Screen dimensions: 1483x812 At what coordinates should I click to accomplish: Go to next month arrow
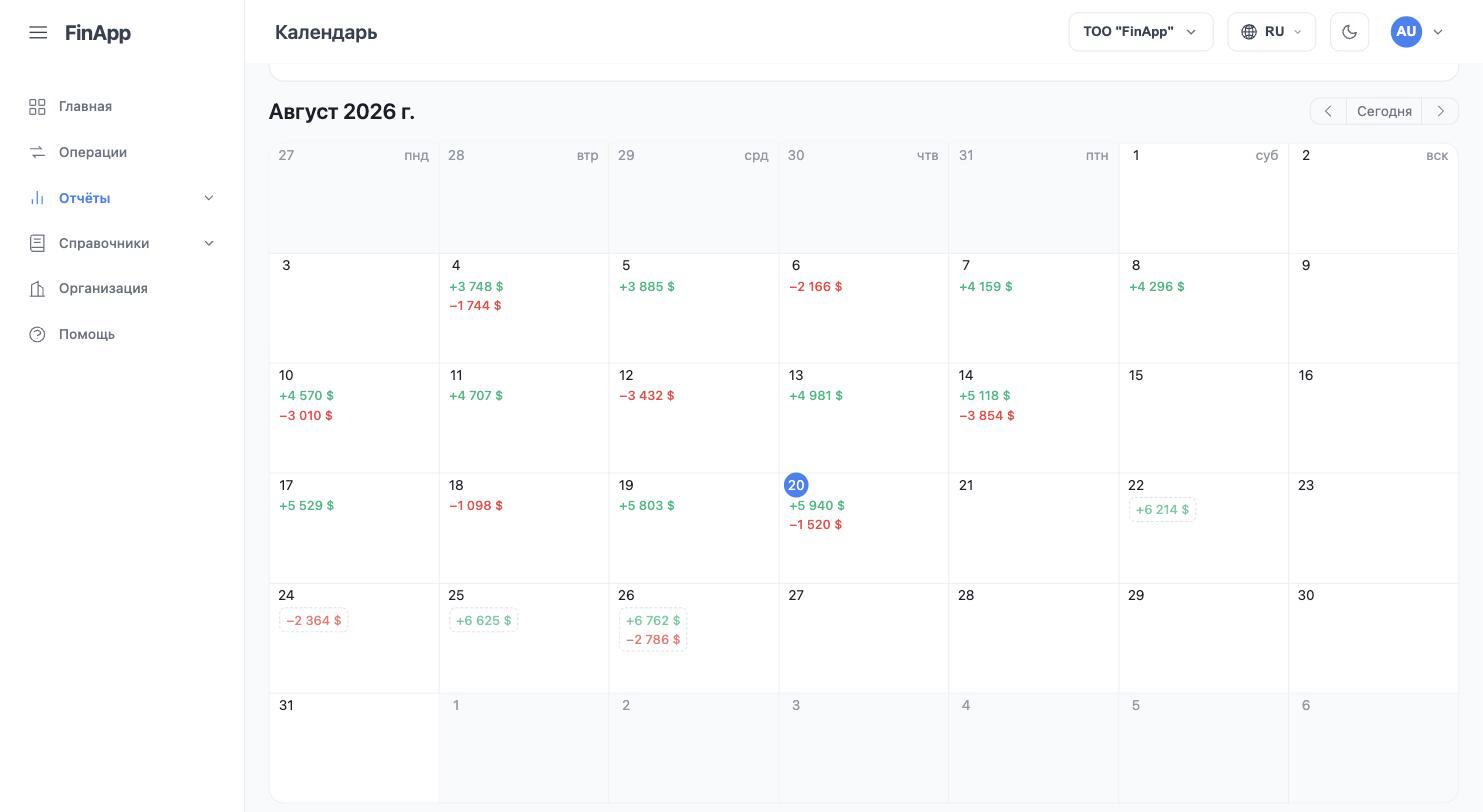1440,111
